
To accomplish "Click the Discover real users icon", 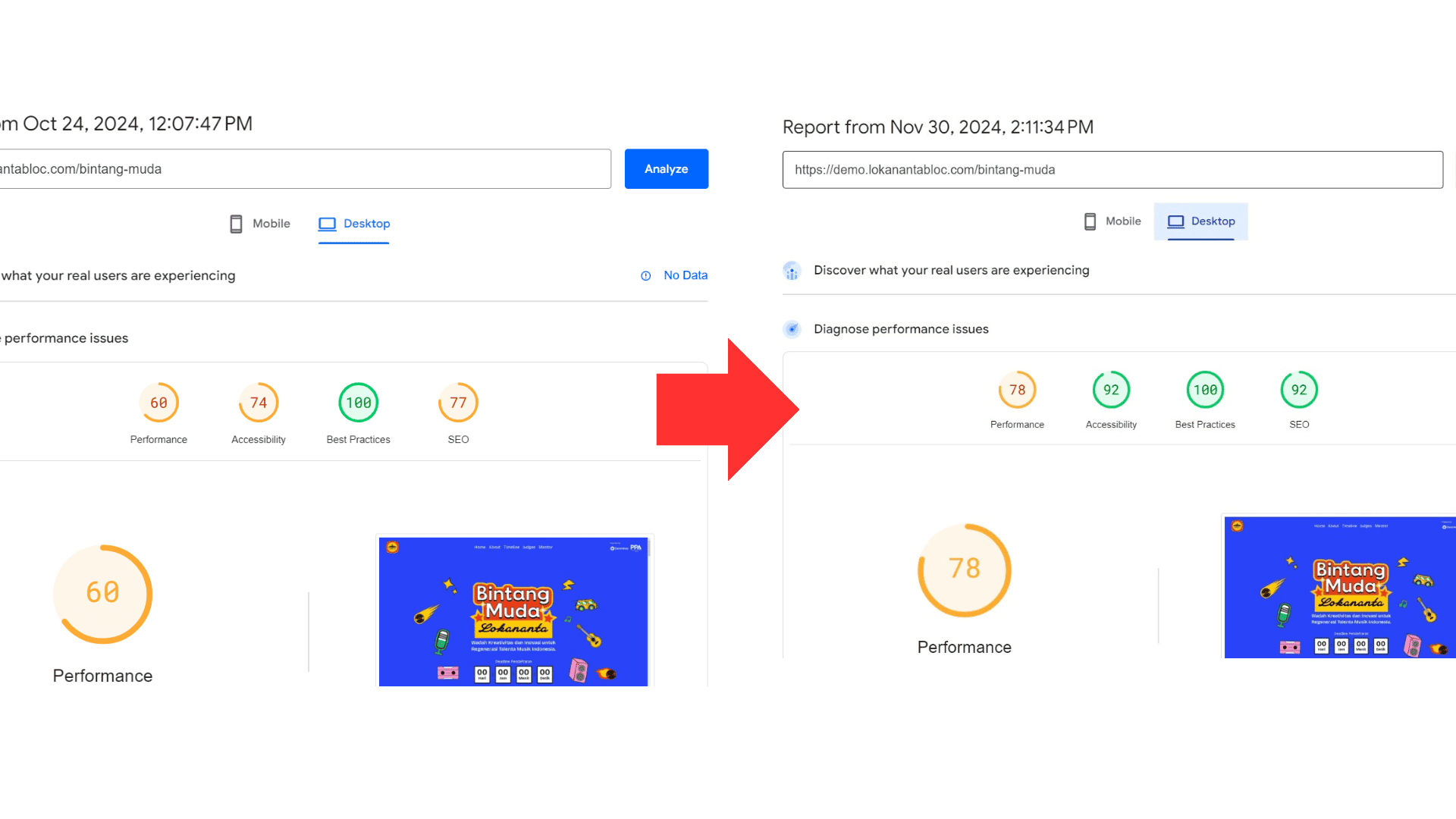I will click(x=794, y=270).
